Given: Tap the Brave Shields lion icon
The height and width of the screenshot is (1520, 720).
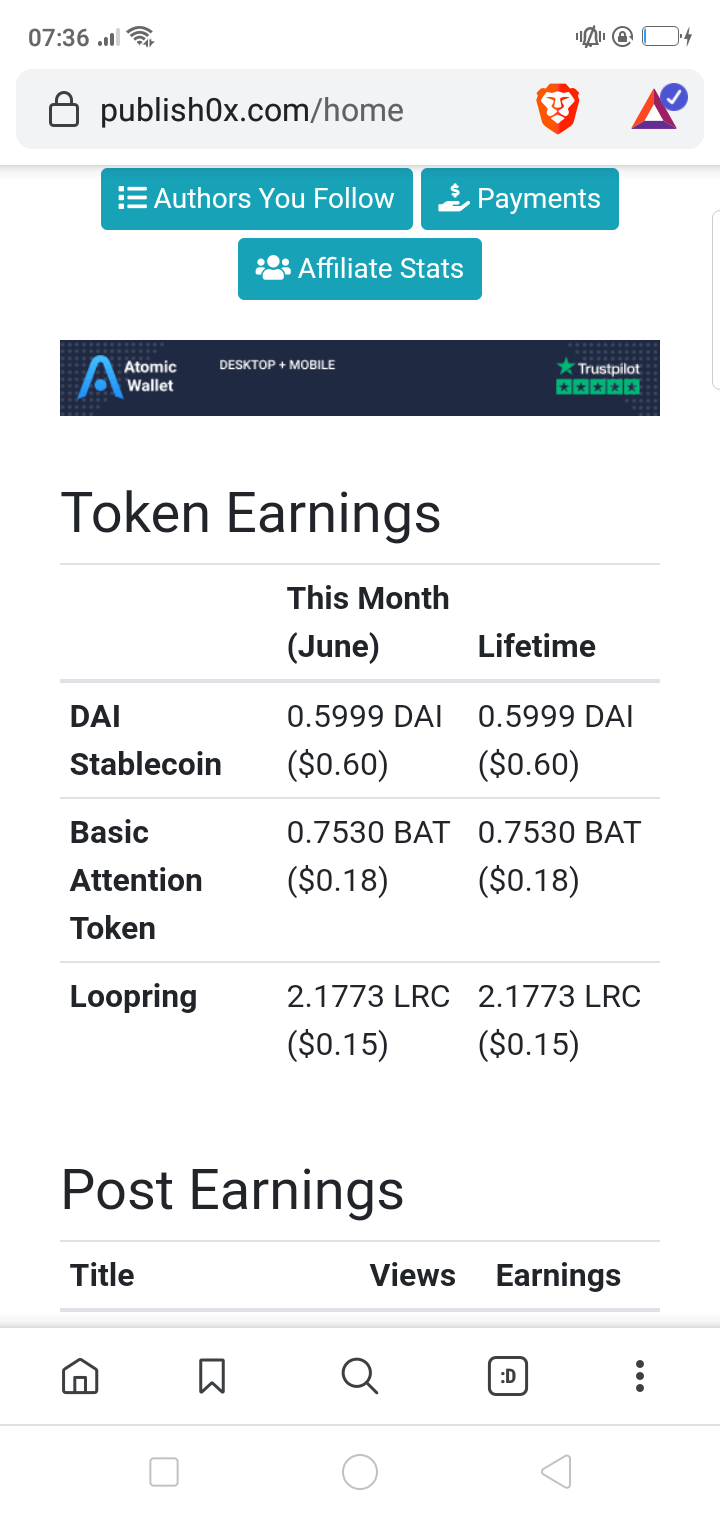Looking at the screenshot, I should pyautogui.click(x=558, y=110).
